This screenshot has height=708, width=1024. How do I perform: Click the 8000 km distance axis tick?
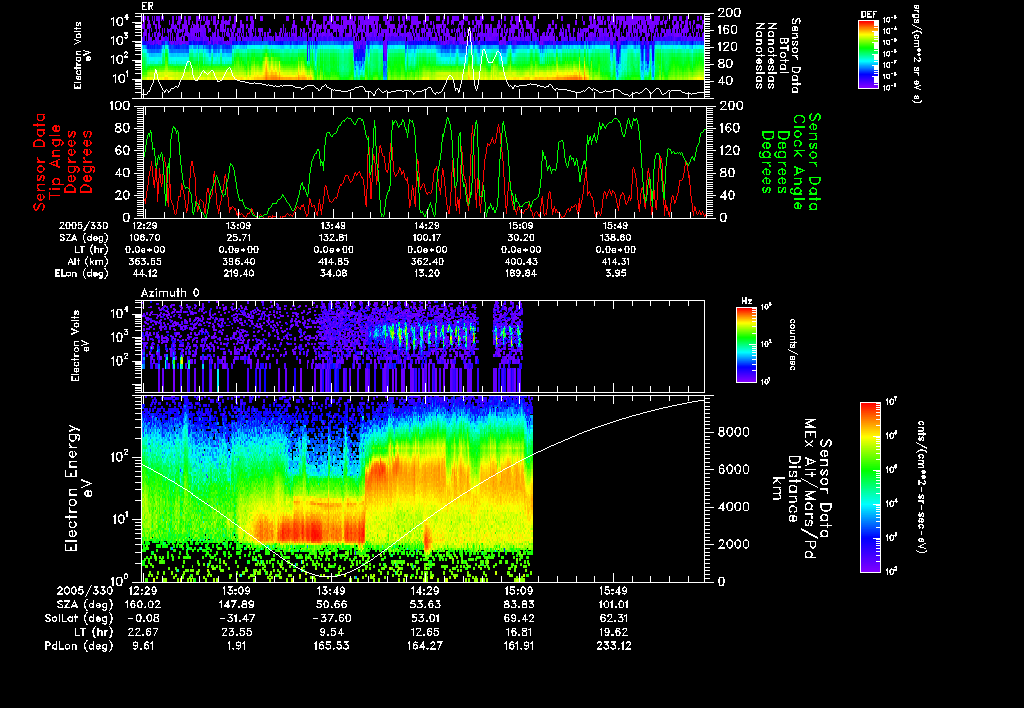pos(734,432)
